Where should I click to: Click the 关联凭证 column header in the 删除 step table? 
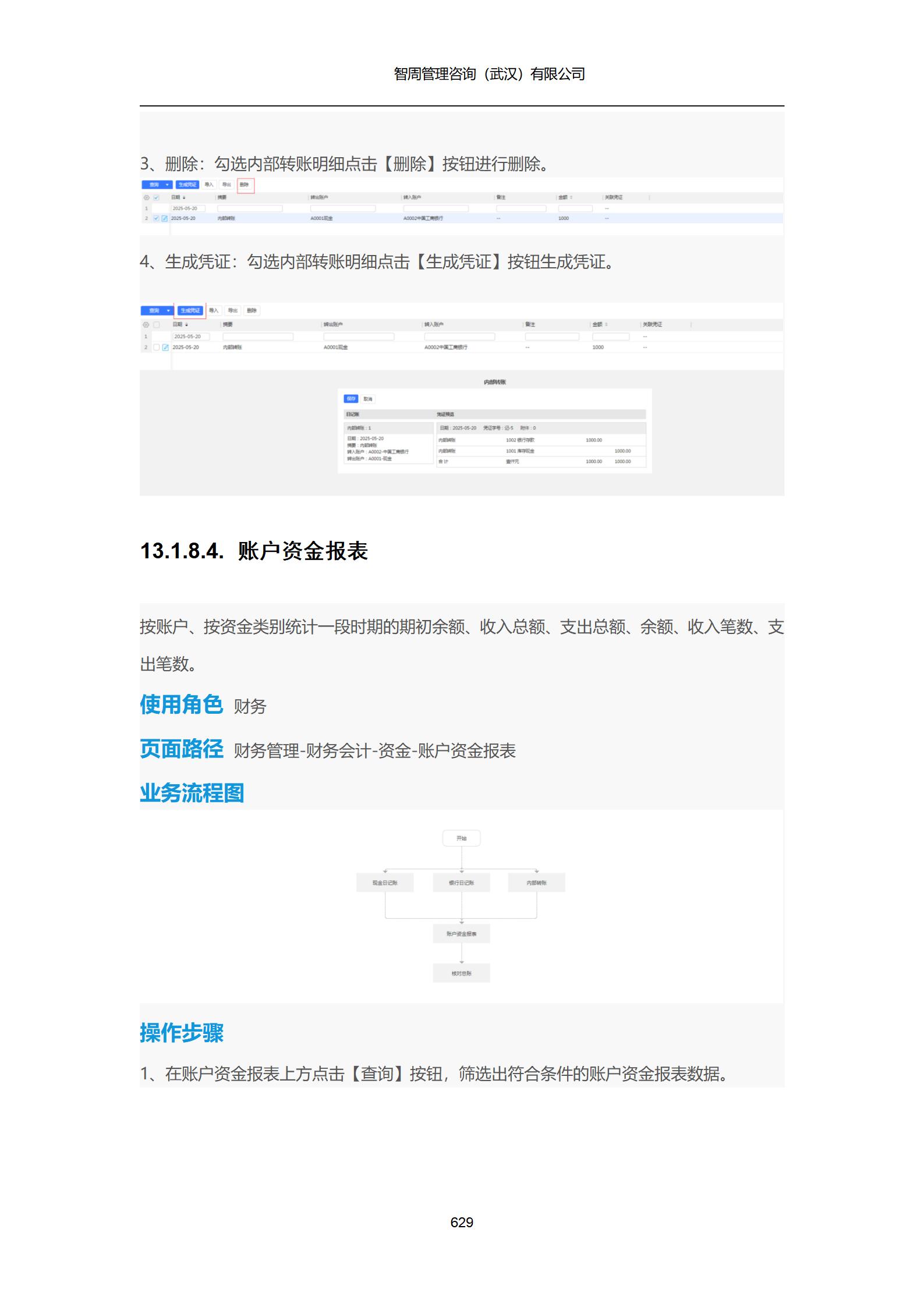point(614,198)
